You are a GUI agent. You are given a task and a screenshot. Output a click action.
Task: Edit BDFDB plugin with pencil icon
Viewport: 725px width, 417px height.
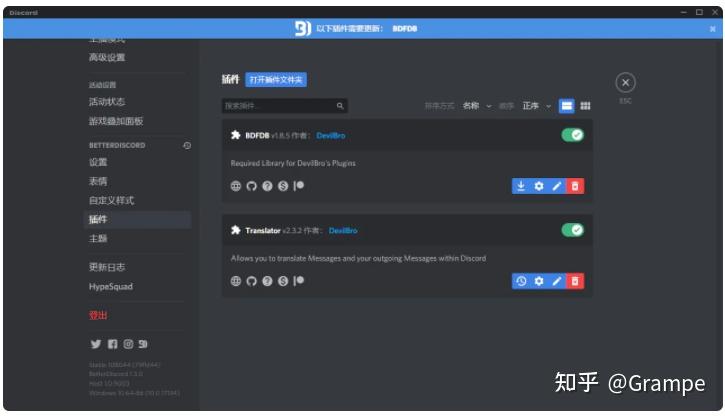click(x=557, y=186)
